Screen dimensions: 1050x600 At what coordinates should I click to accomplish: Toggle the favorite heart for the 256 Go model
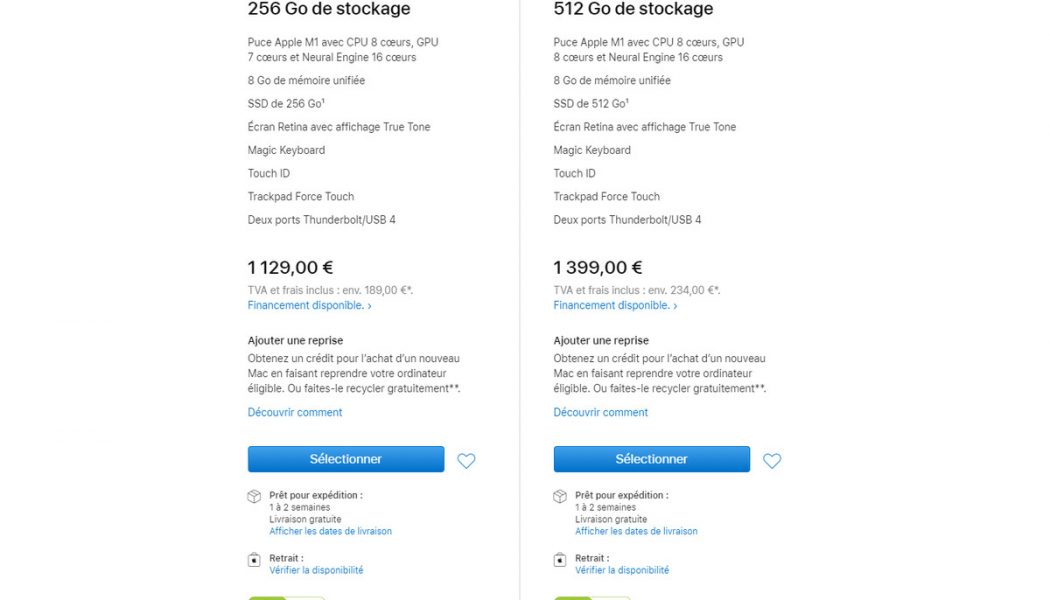[x=466, y=461]
